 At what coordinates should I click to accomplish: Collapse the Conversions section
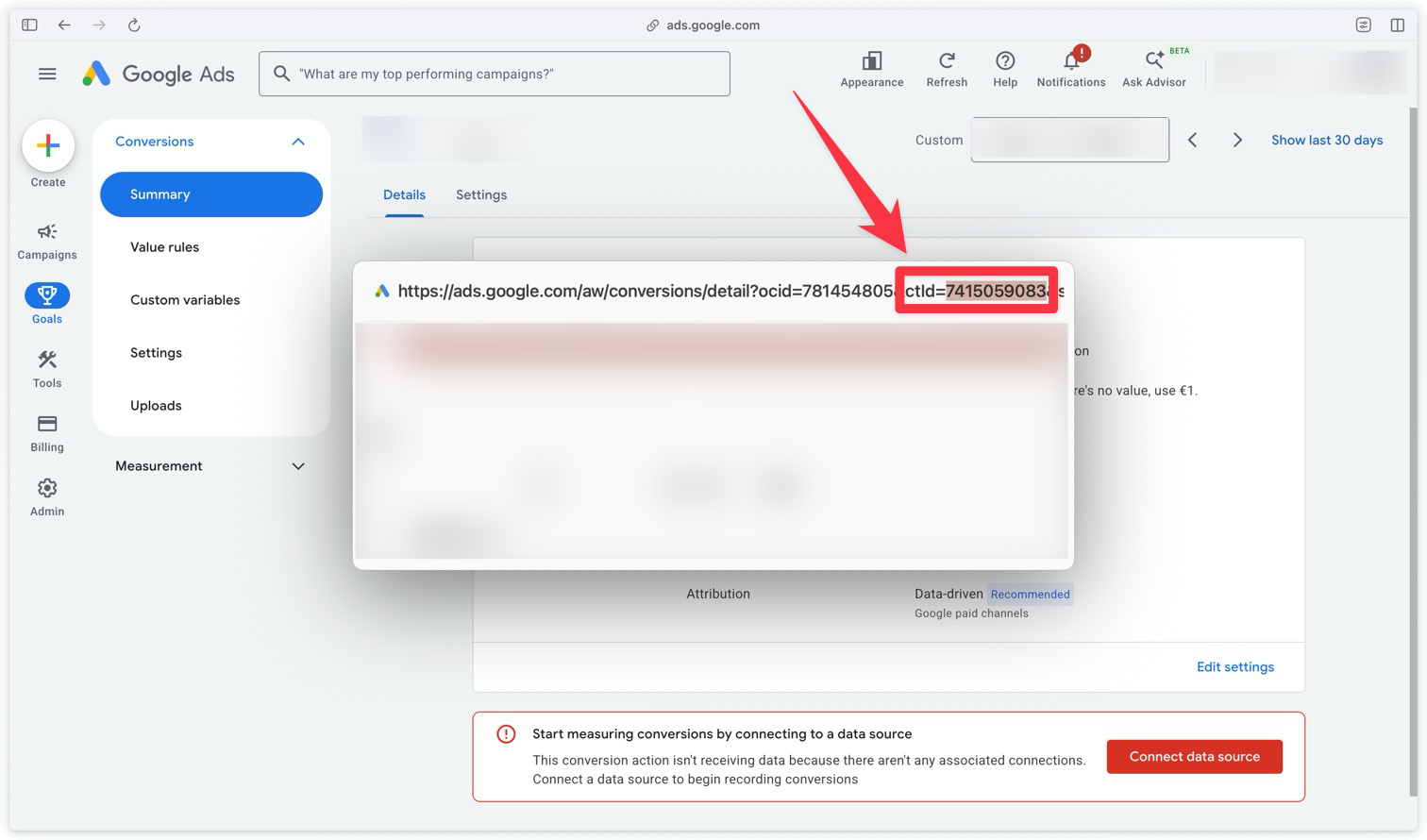pyautogui.click(x=298, y=142)
